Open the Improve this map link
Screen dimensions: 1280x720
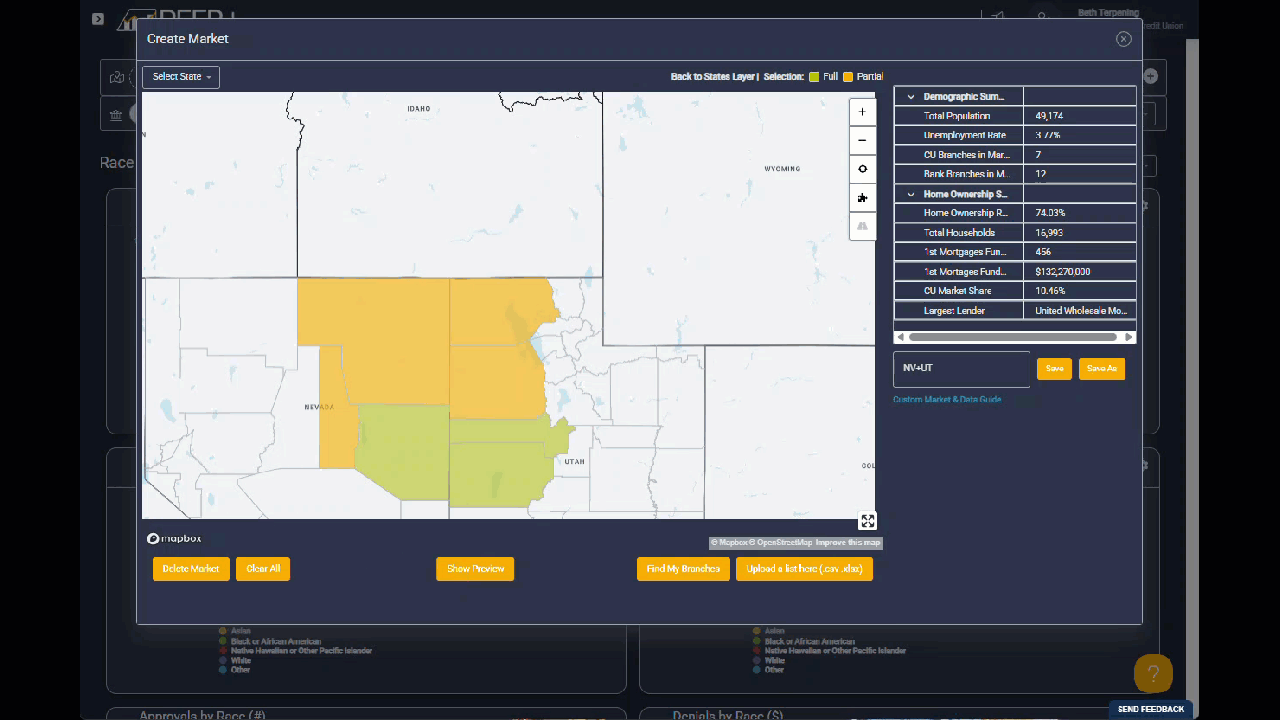click(848, 543)
